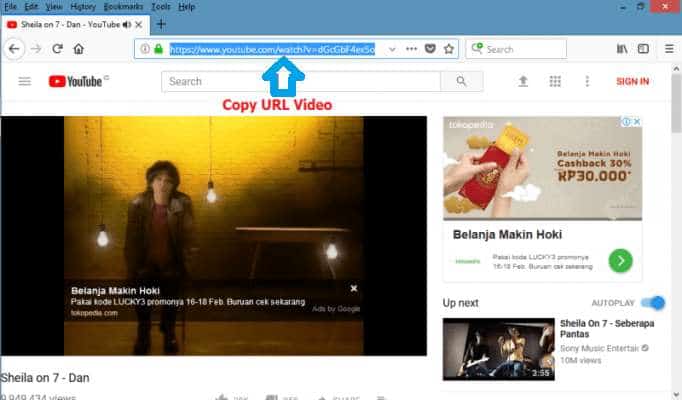The height and width of the screenshot is (400, 682).
Task: Mute tab via speaker icon
Action: [x=127, y=25]
